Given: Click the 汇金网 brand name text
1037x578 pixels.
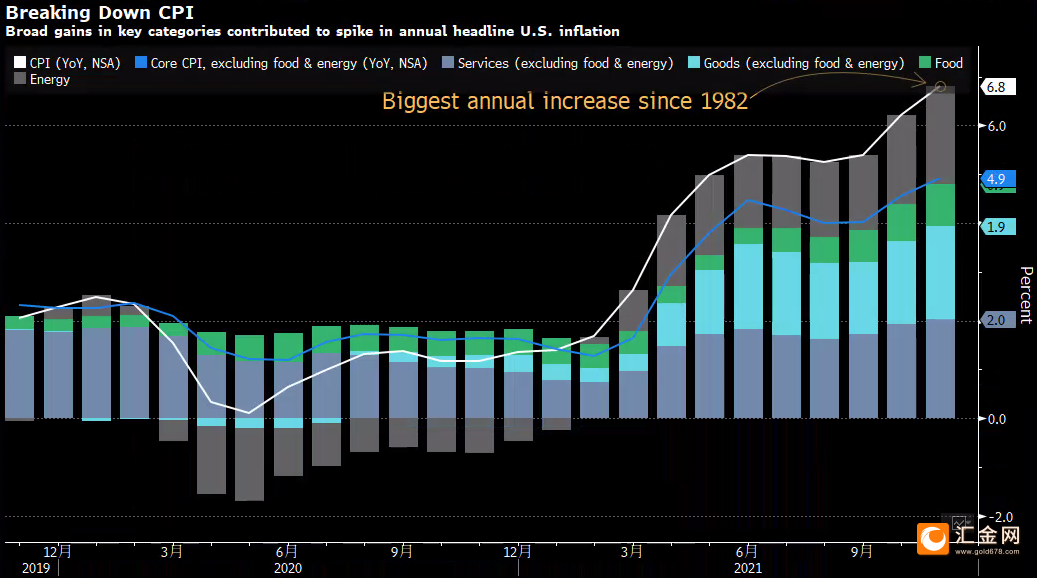Looking at the screenshot, I should coord(986,534).
